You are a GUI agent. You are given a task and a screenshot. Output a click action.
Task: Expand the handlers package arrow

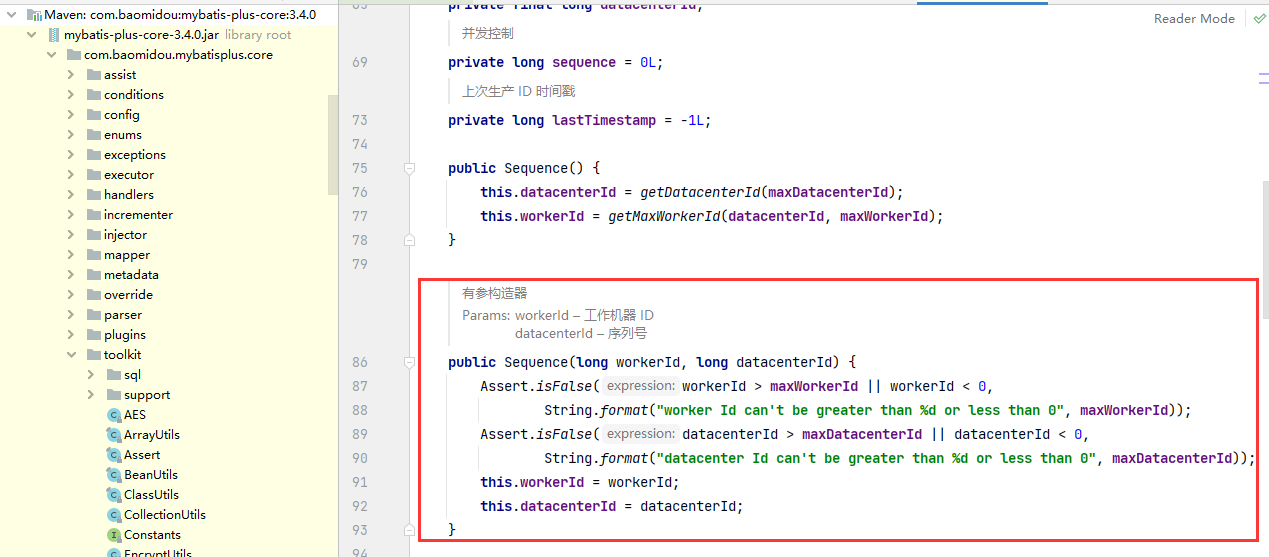click(x=71, y=195)
